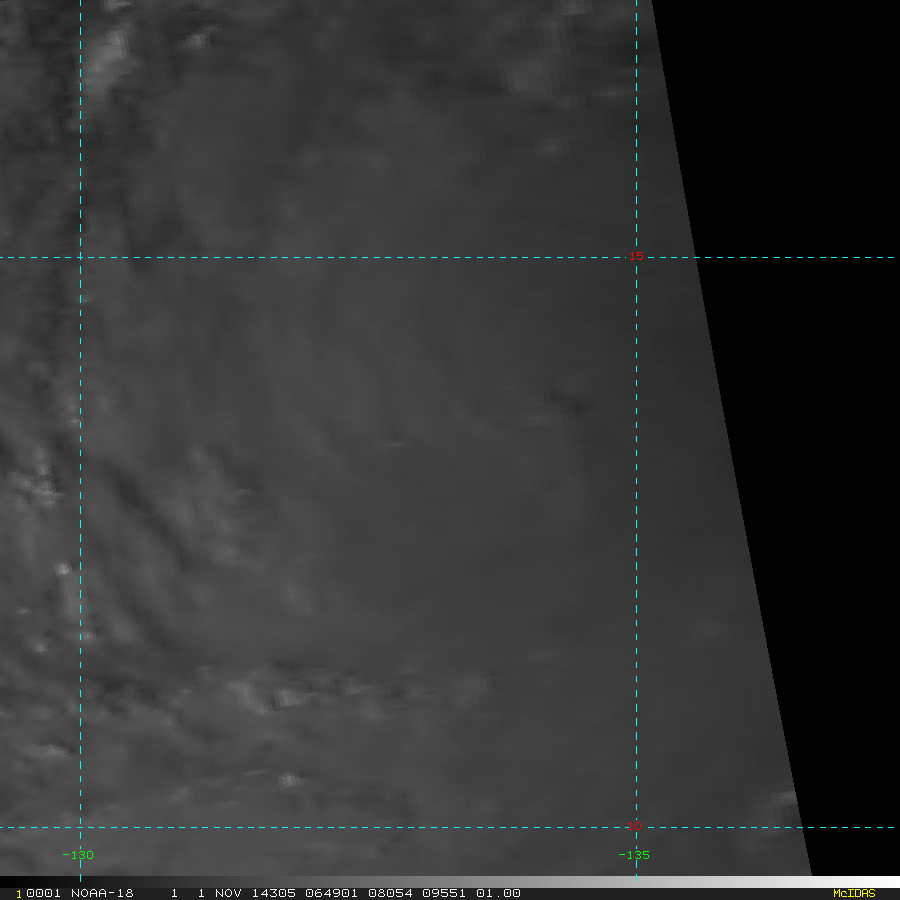Viewport: 900px width, 900px height.
Task: Click the green longitude label -130
Action: [77, 855]
